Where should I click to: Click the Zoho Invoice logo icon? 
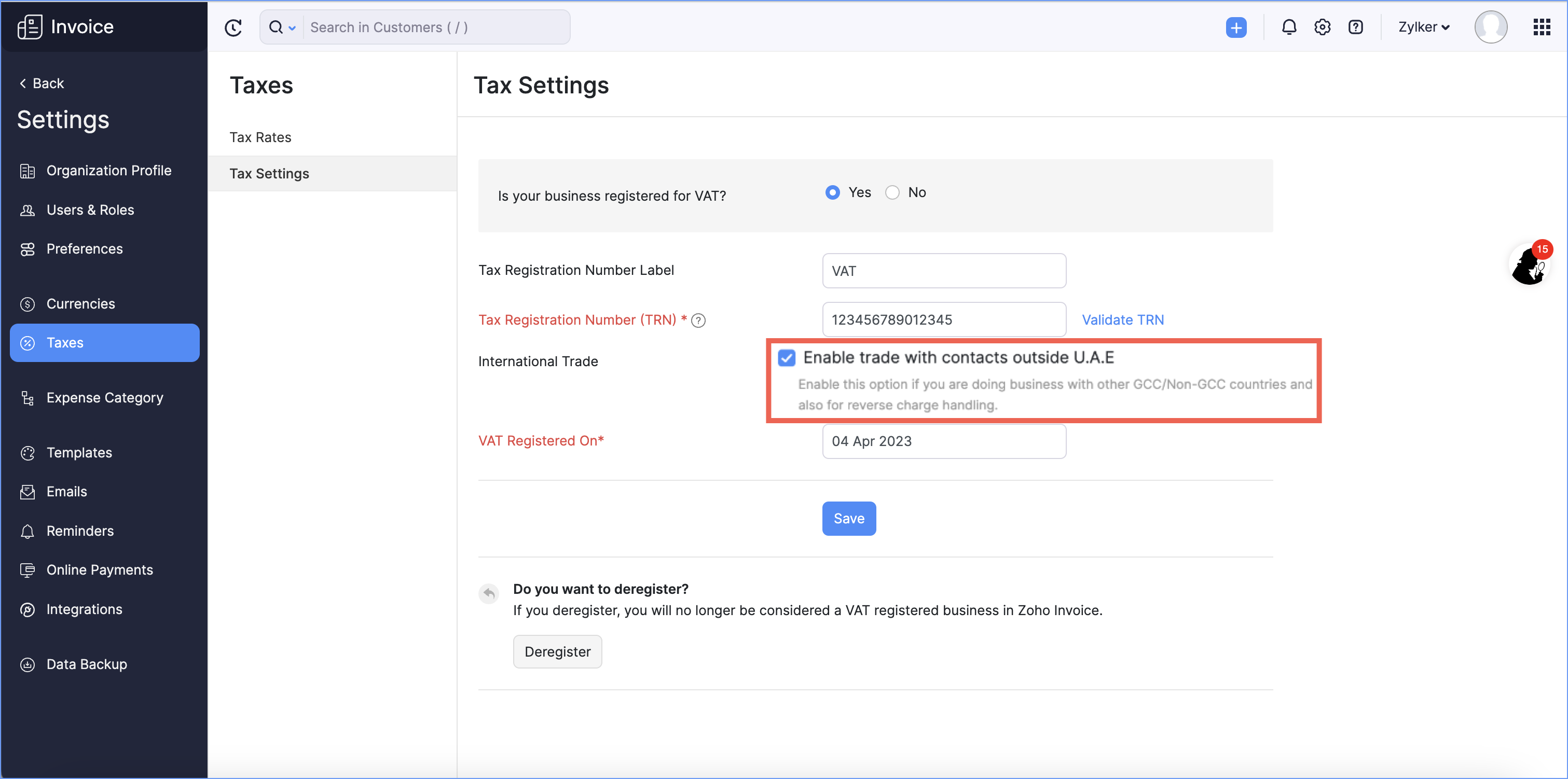[x=29, y=27]
